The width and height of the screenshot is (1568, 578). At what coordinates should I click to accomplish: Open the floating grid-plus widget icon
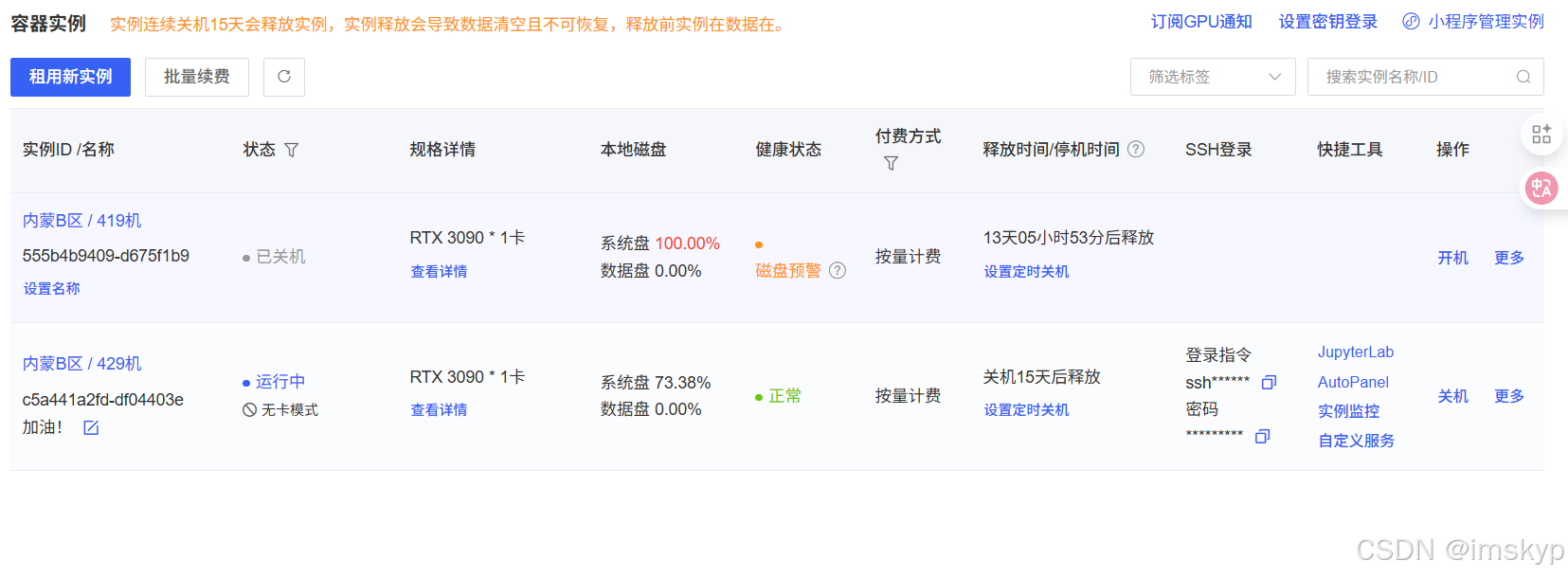(x=1541, y=134)
